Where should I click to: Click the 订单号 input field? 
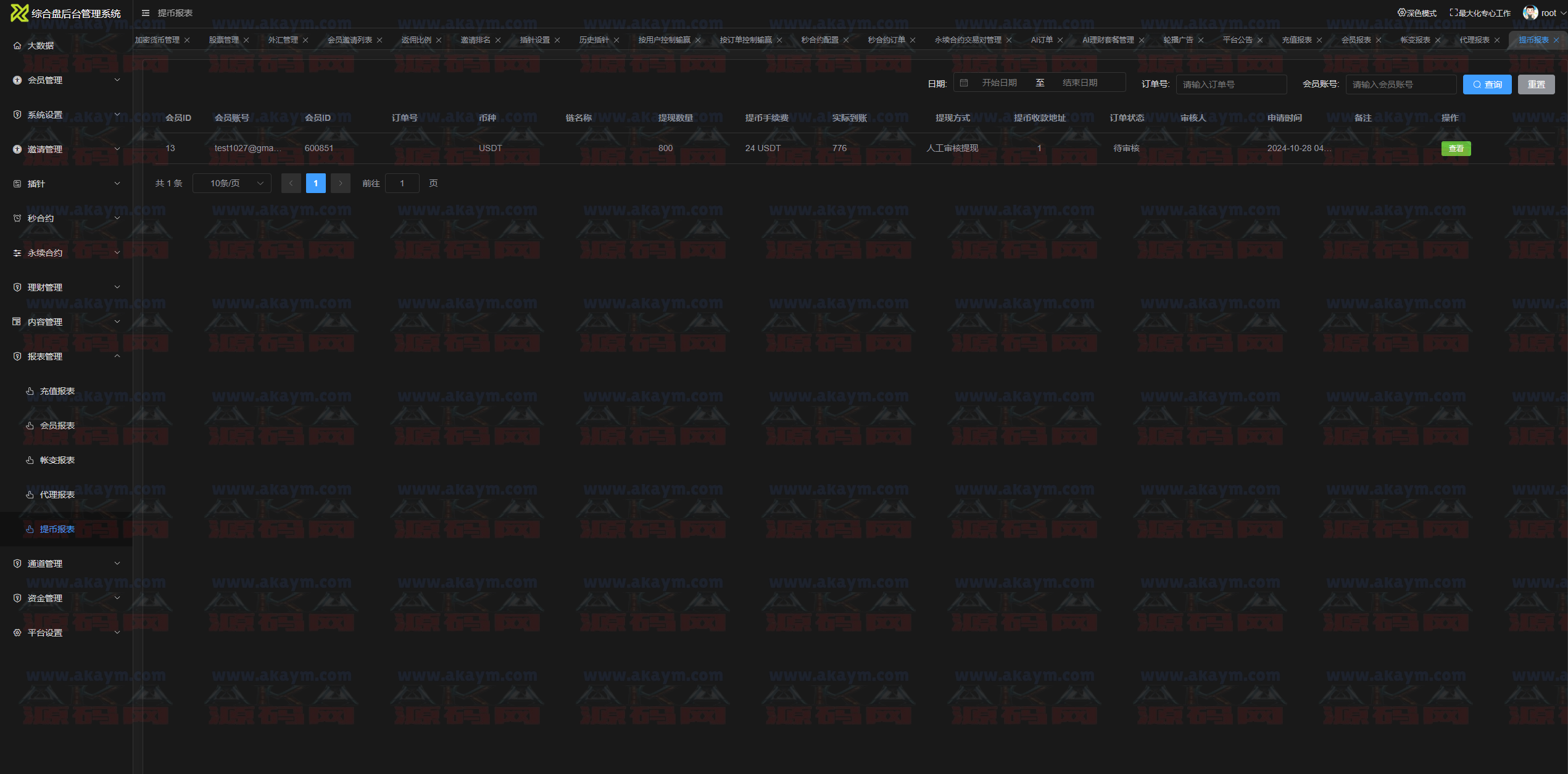[x=1230, y=84]
